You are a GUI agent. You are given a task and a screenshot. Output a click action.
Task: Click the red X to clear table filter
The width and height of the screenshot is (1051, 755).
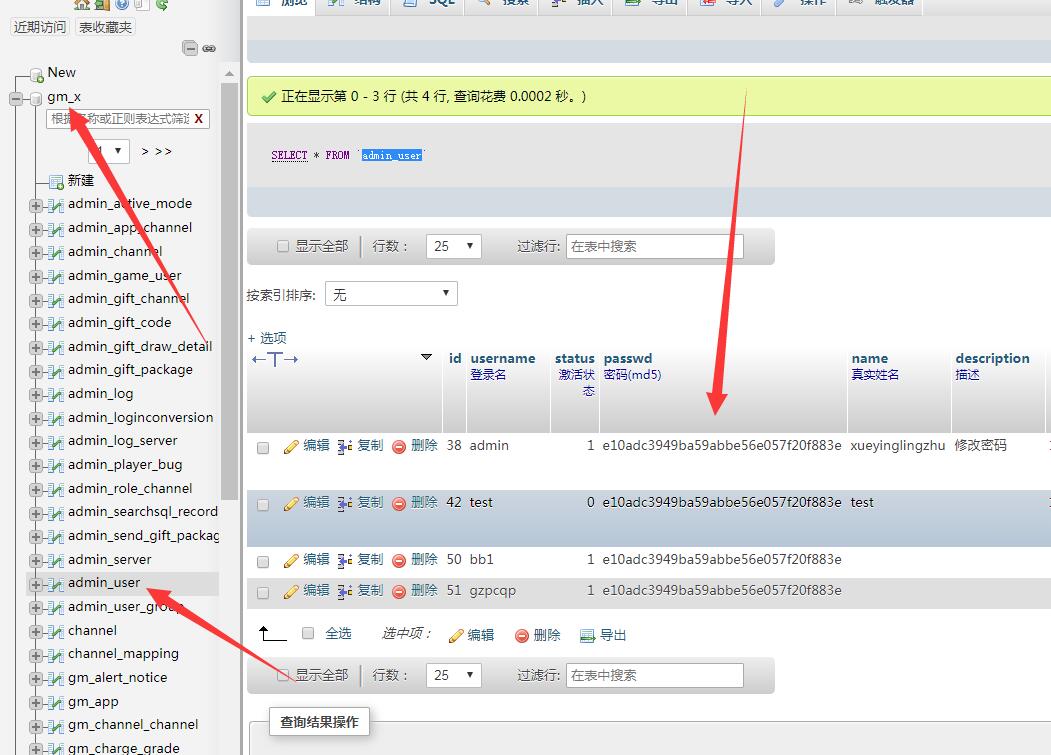[x=199, y=119]
